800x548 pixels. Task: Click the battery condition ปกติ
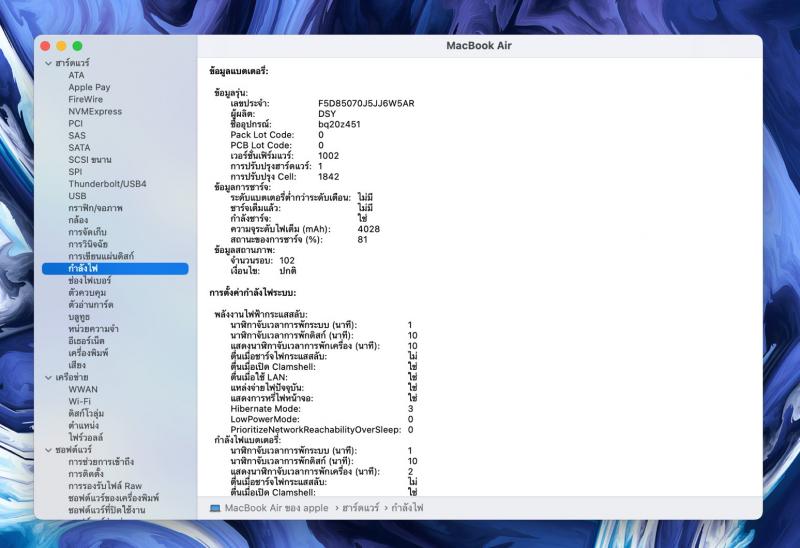pos(288,271)
